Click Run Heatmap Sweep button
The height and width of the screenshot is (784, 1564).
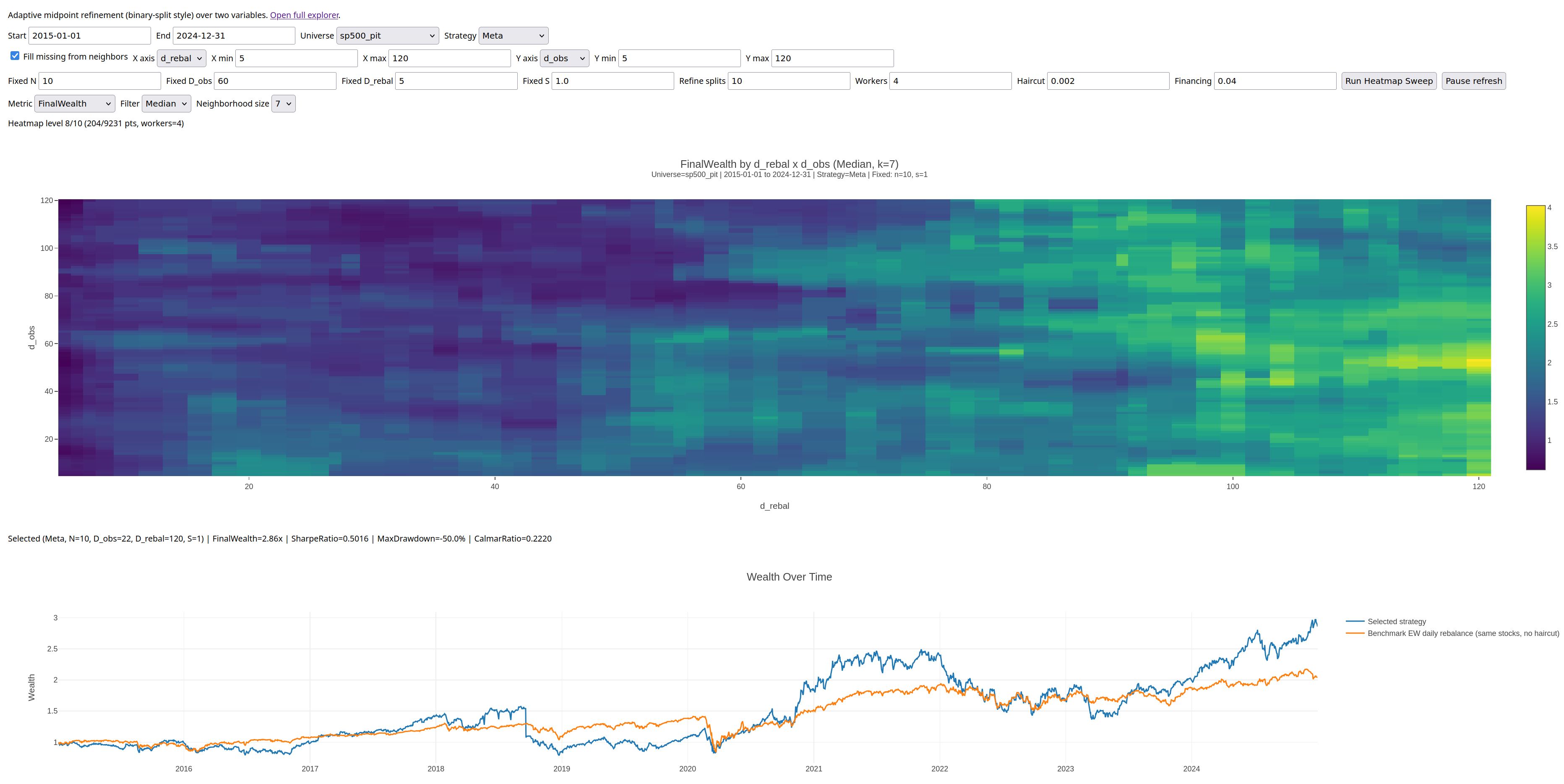coord(1389,81)
